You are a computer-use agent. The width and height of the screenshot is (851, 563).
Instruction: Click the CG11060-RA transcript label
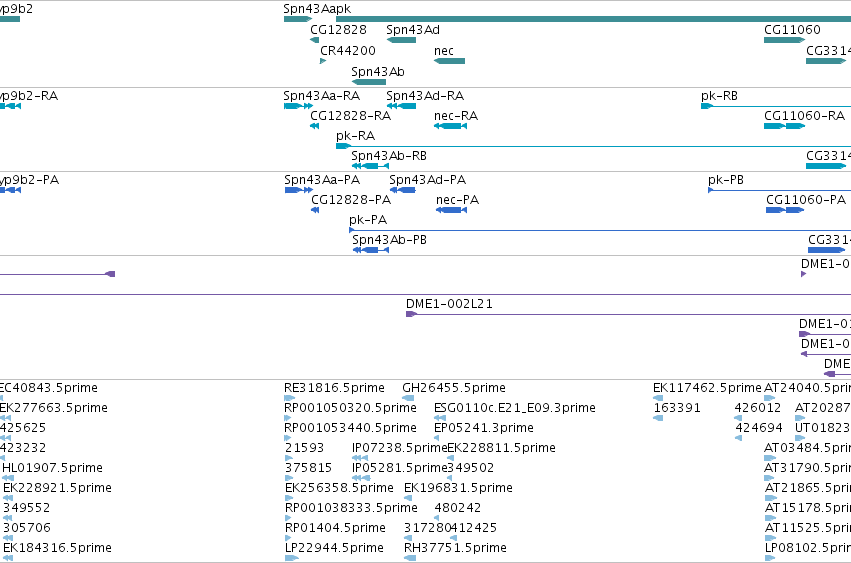(x=804, y=116)
